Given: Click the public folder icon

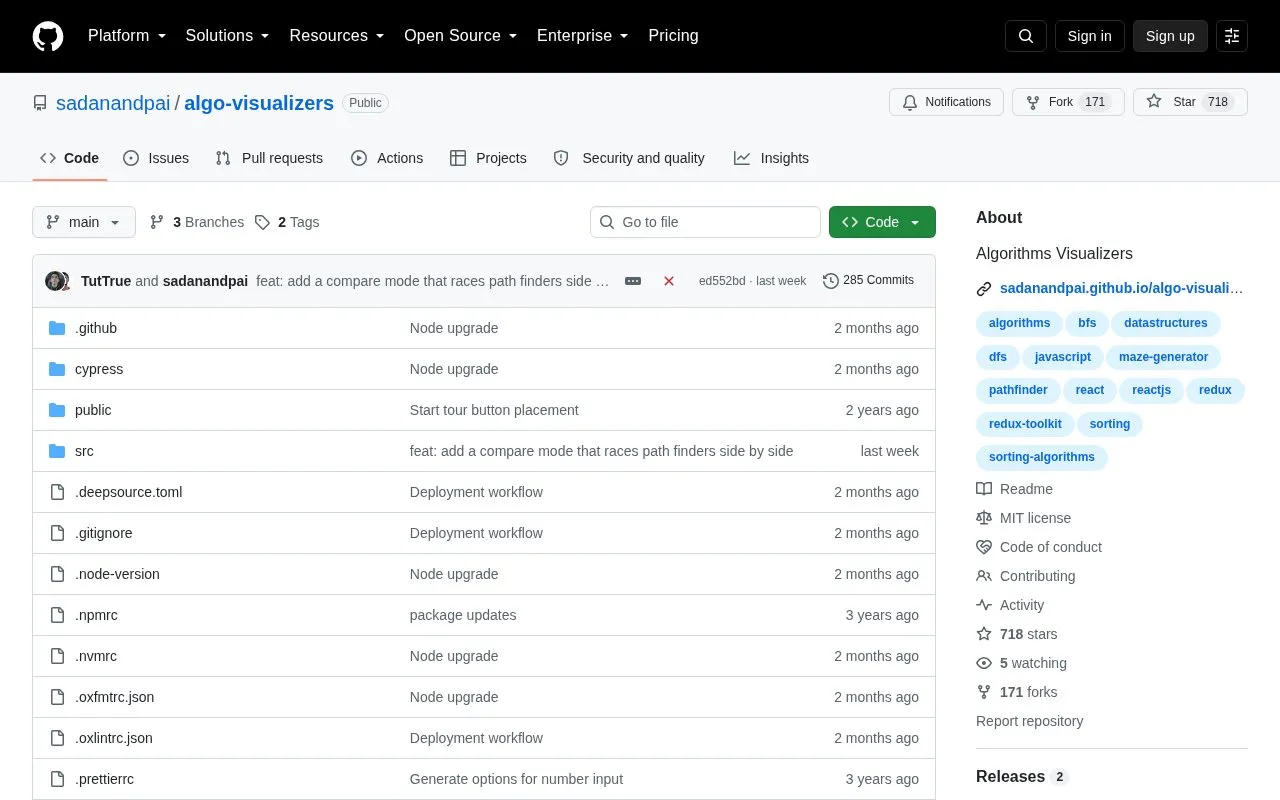Looking at the screenshot, I should [57, 410].
